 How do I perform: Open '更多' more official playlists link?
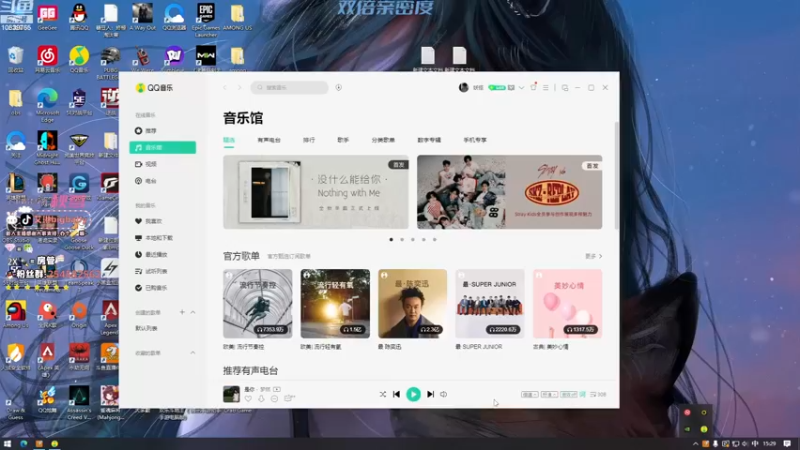(x=593, y=256)
